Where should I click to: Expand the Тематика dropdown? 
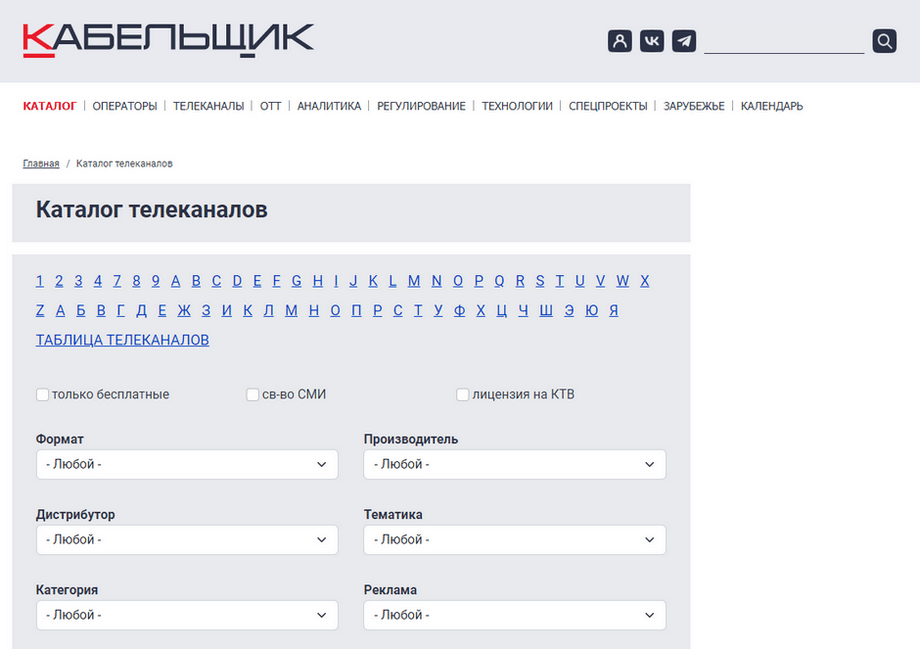[515, 539]
